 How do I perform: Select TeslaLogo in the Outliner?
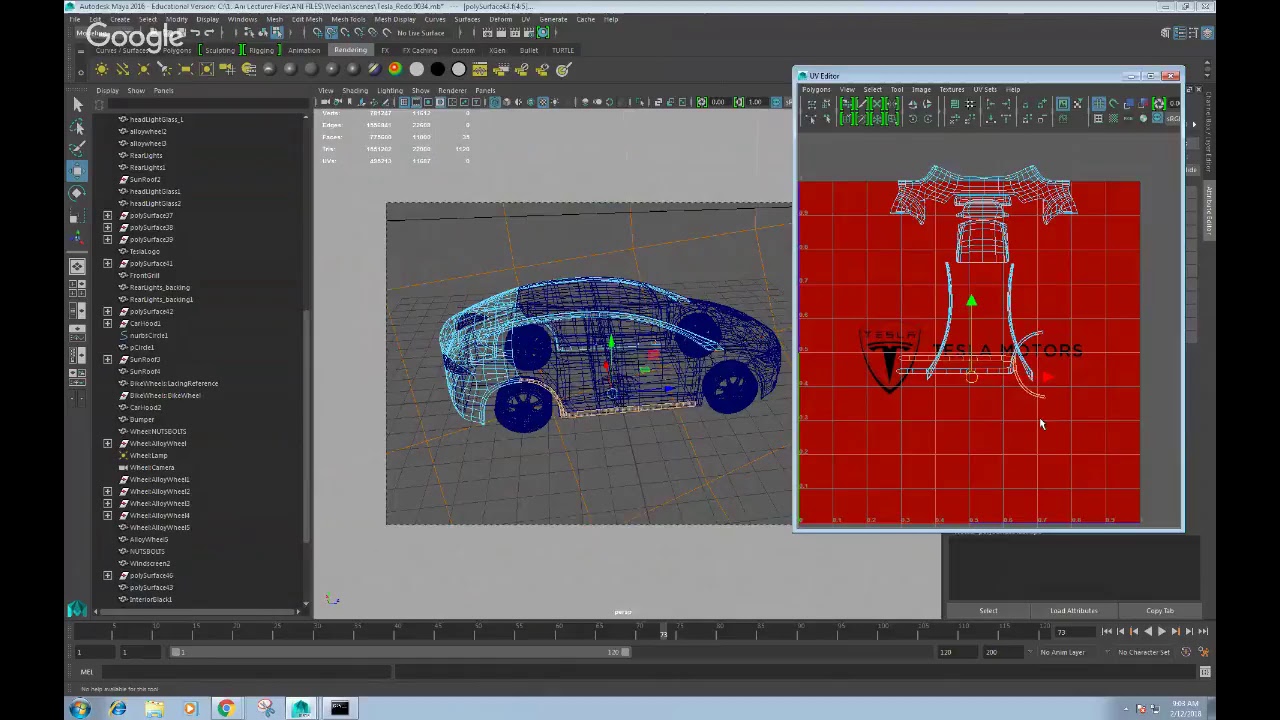(x=144, y=251)
